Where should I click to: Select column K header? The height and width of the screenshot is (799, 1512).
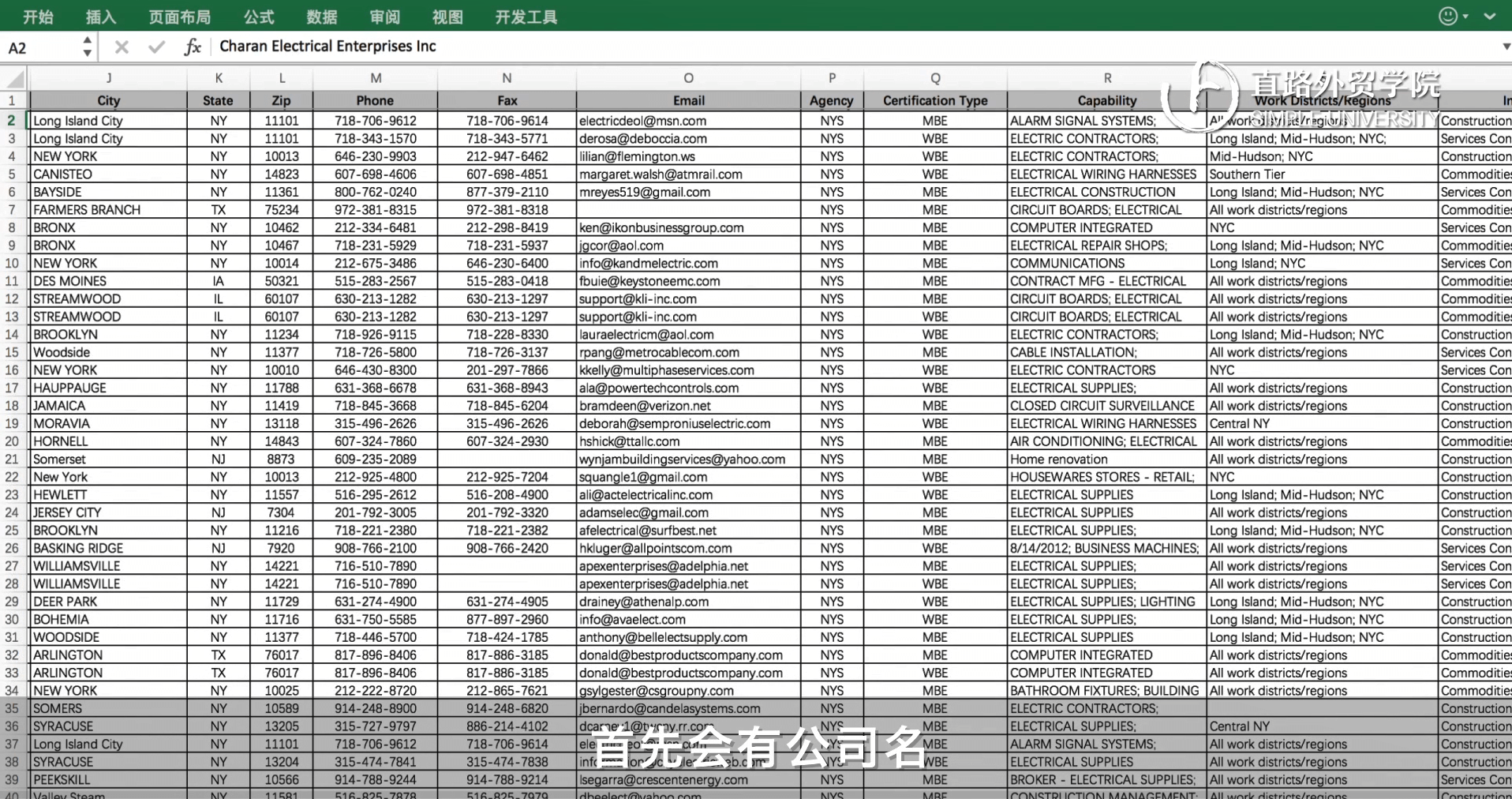(x=219, y=78)
